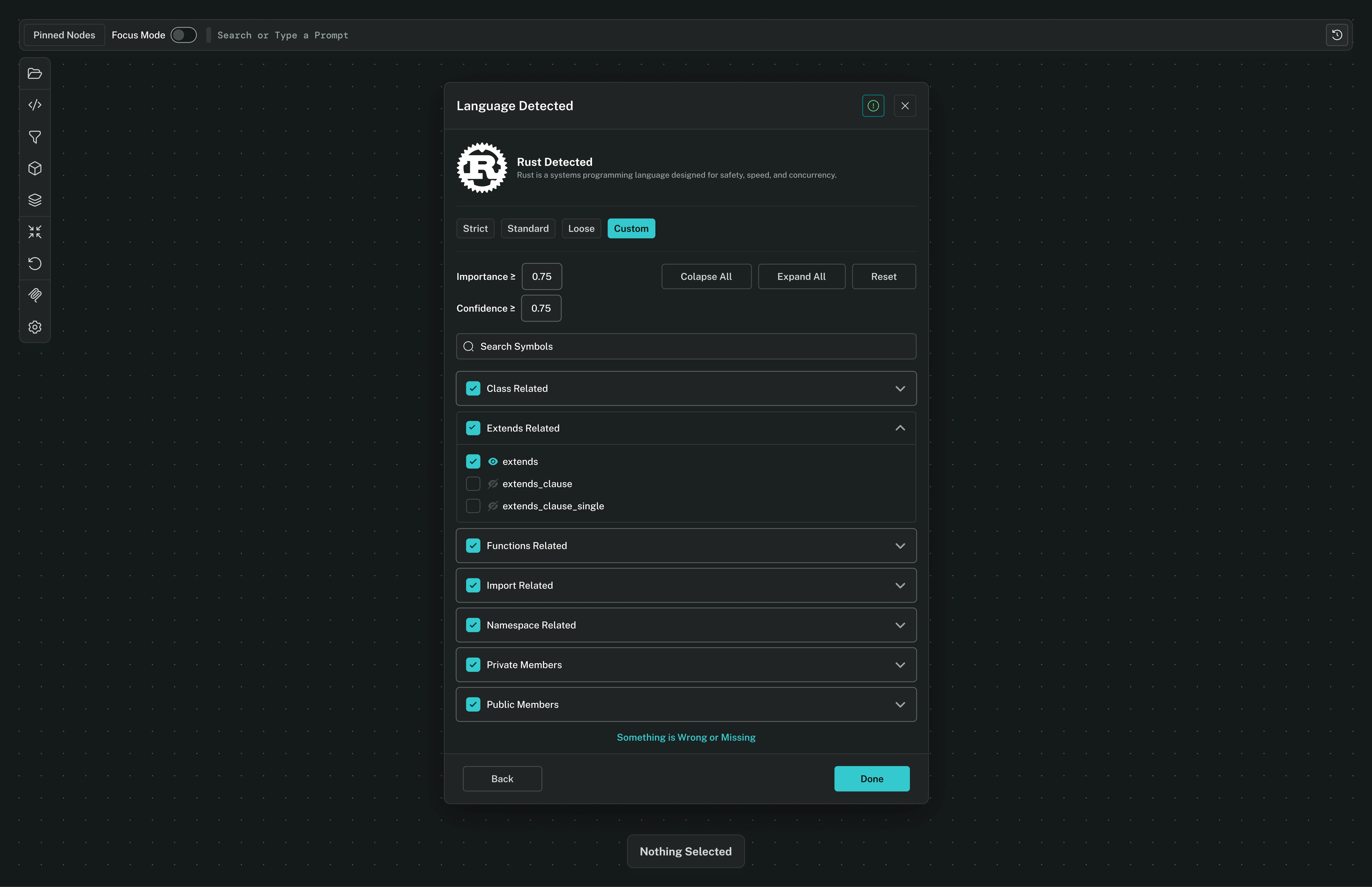The image size is (1372, 887).
Task: Uncheck the Import Related checkbox
Action: pos(473,585)
